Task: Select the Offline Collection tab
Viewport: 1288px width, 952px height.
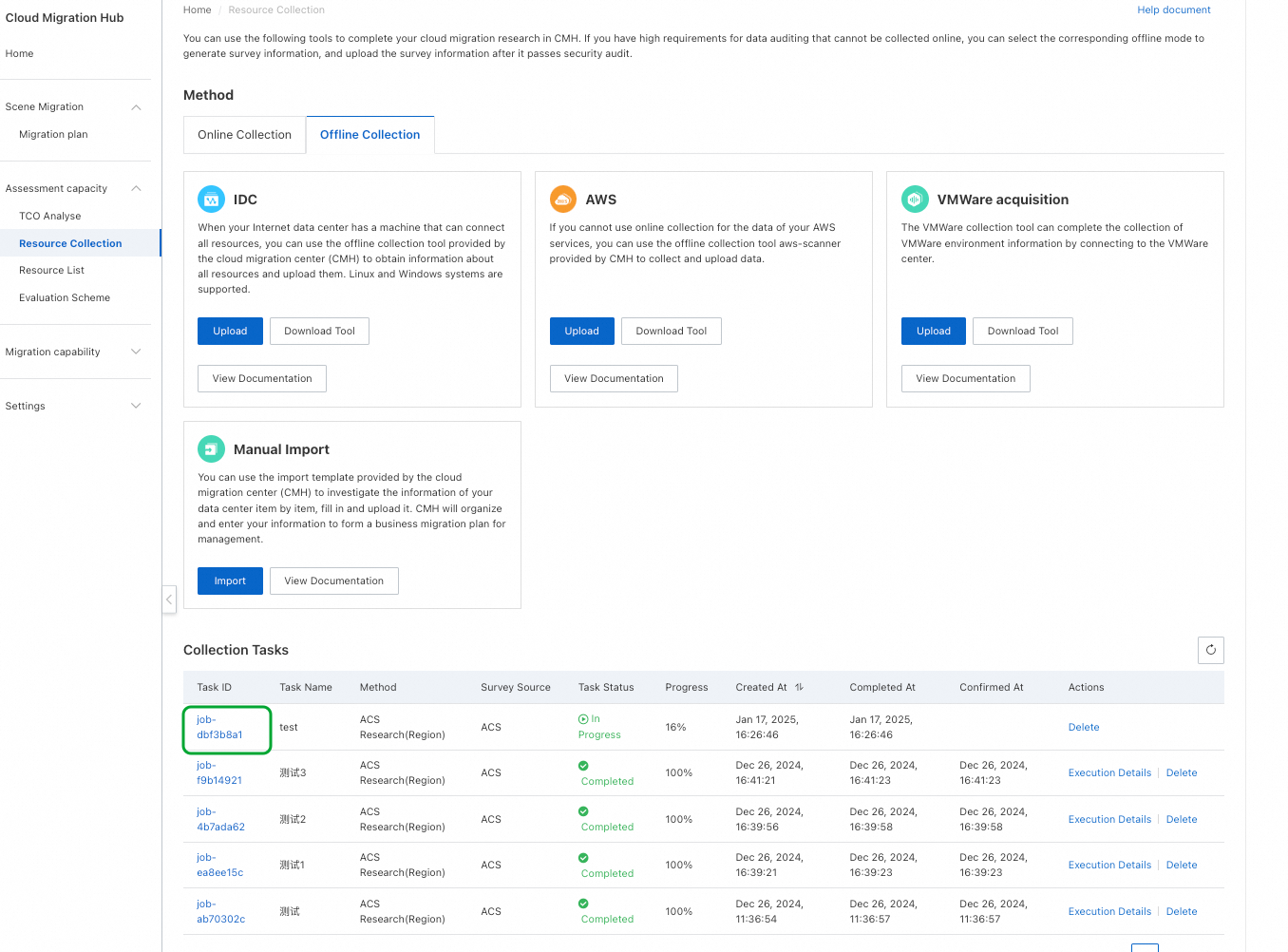Action: click(369, 135)
